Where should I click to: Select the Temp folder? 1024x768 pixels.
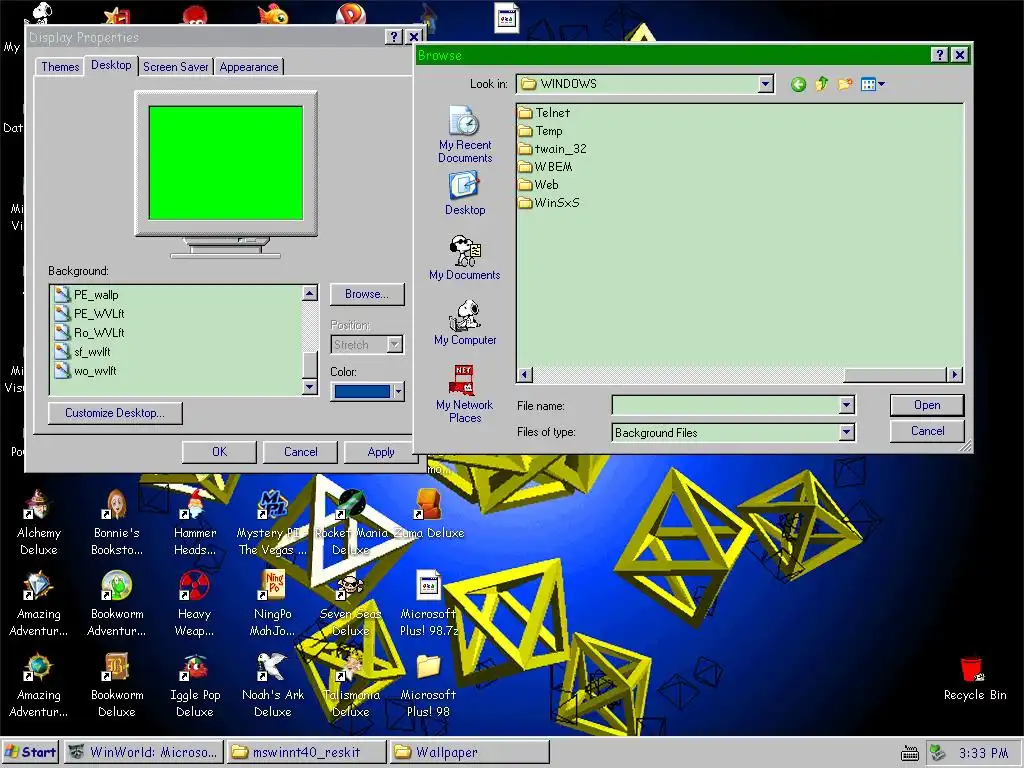coord(541,131)
